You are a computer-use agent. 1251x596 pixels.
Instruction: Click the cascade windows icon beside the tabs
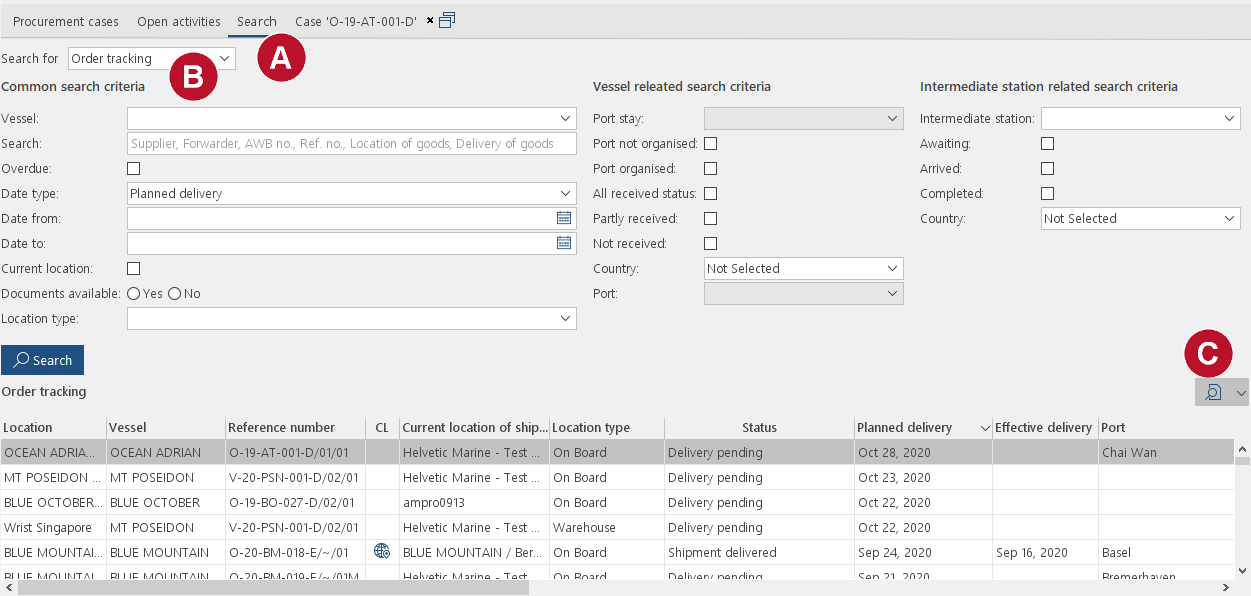(x=447, y=20)
